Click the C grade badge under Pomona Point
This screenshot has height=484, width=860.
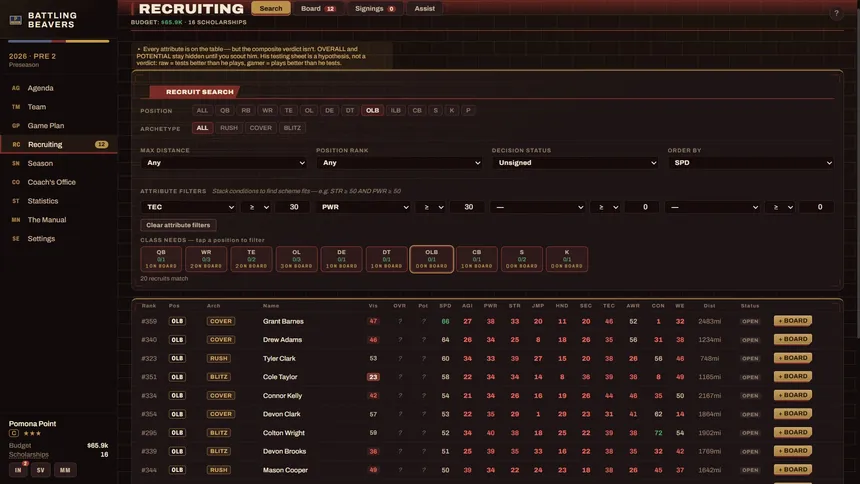point(14,433)
